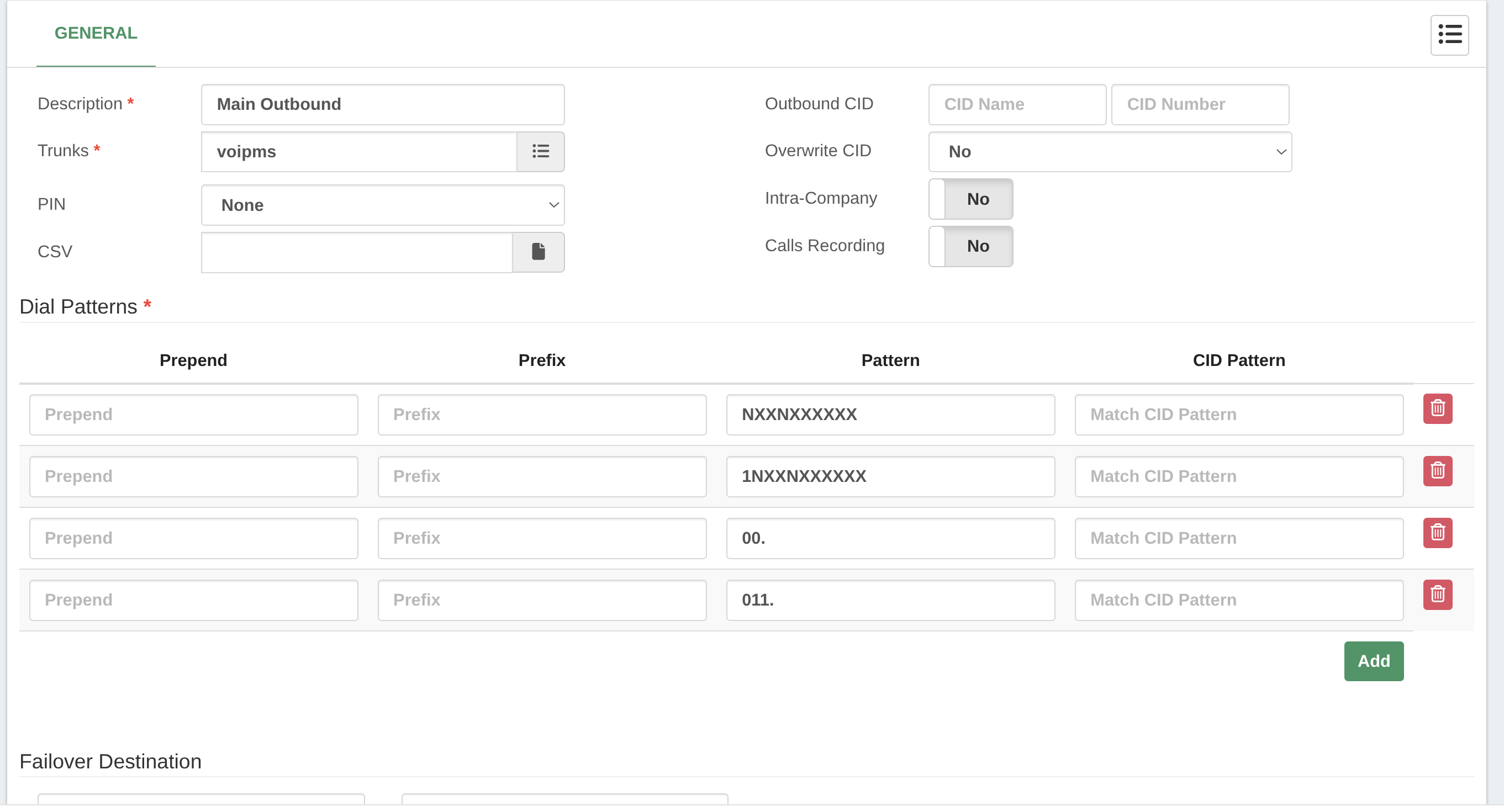Image resolution: width=1504 pixels, height=812 pixels.
Task: Remove the 00. dial pattern row
Action: 1437,532
